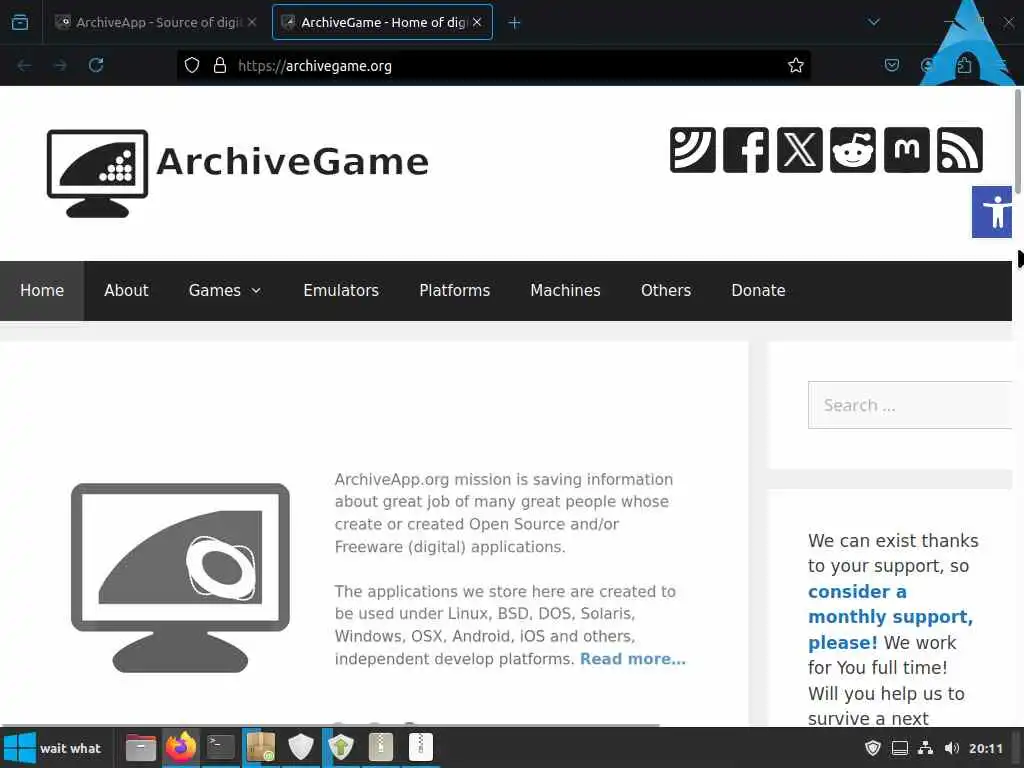Close the ArchiveApp tab
This screenshot has height=768, width=1024.
coord(252,22)
